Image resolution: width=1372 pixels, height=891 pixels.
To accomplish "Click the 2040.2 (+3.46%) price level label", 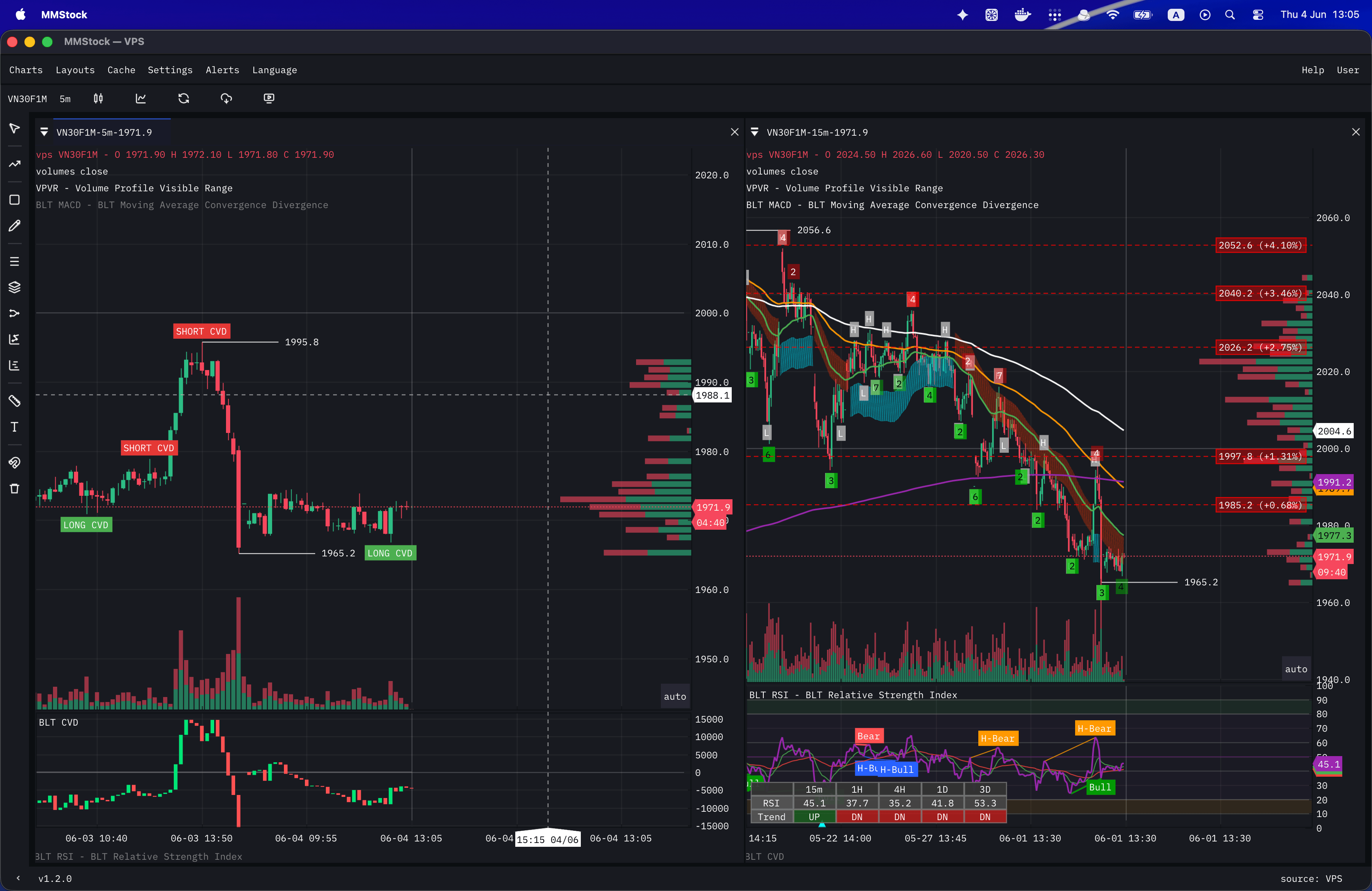I will point(1260,294).
